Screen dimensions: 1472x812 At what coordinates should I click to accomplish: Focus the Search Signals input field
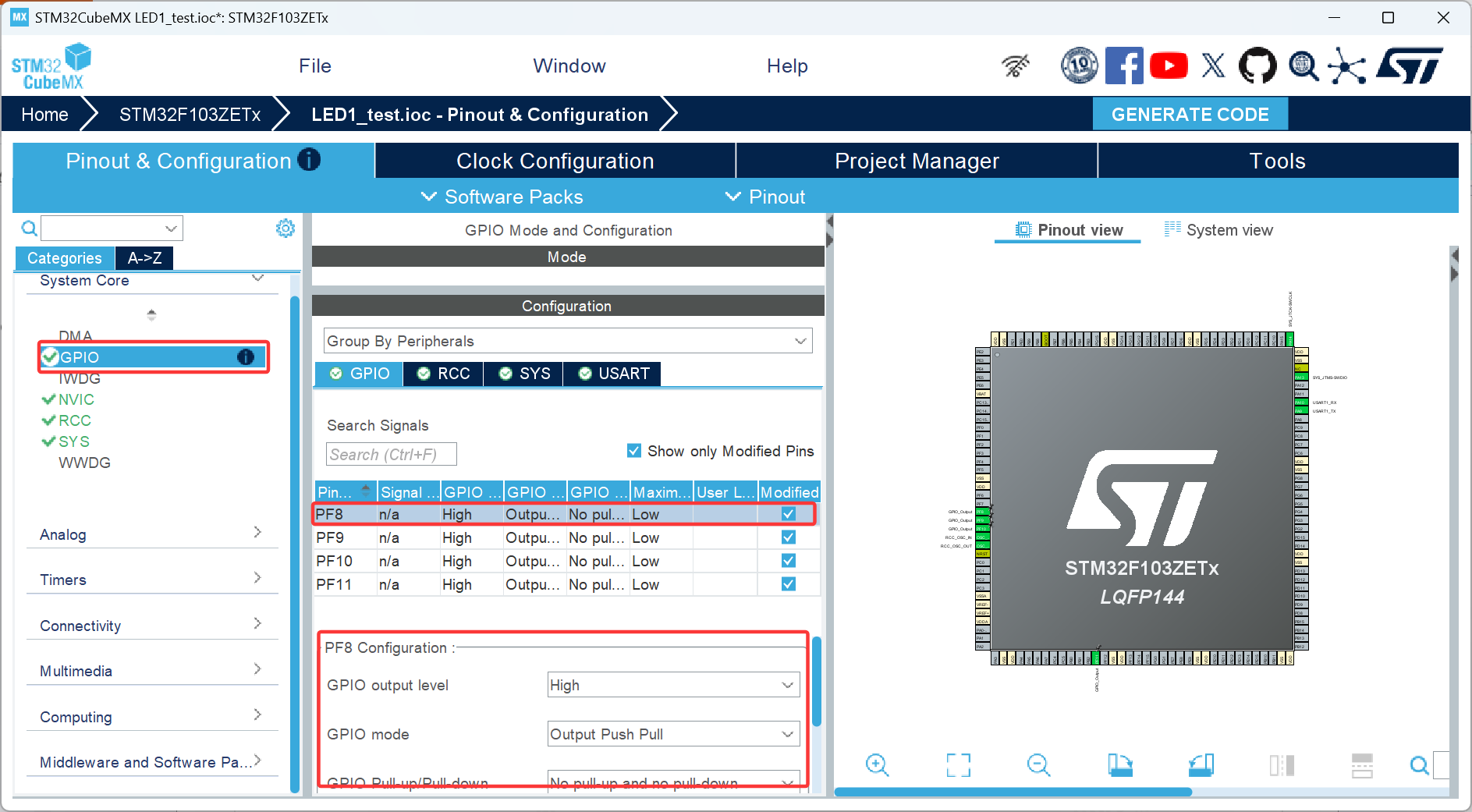pyautogui.click(x=391, y=454)
